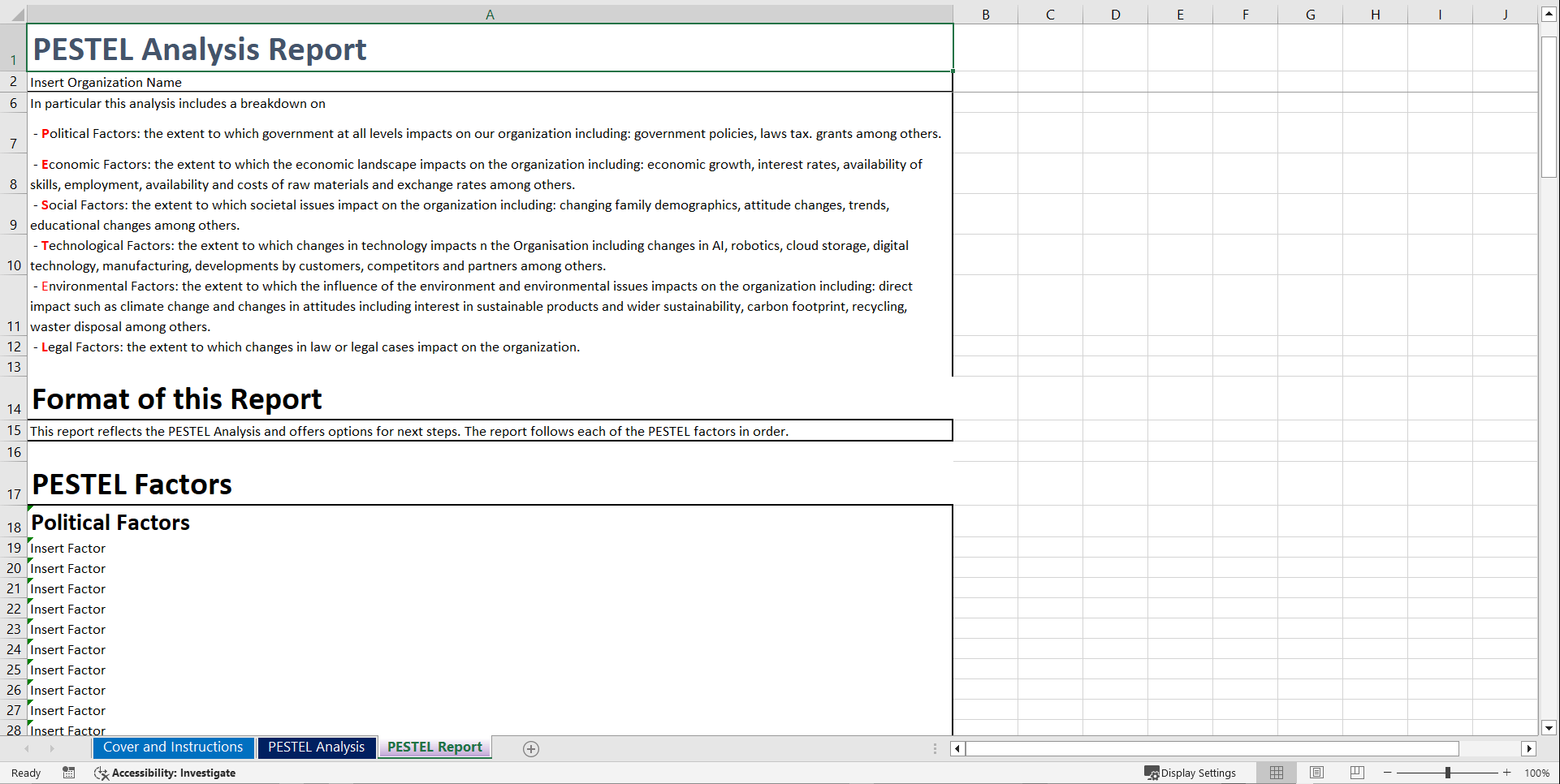Adjust the zoom slider
The width and height of the screenshot is (1560, 784).
point(1447,773)
